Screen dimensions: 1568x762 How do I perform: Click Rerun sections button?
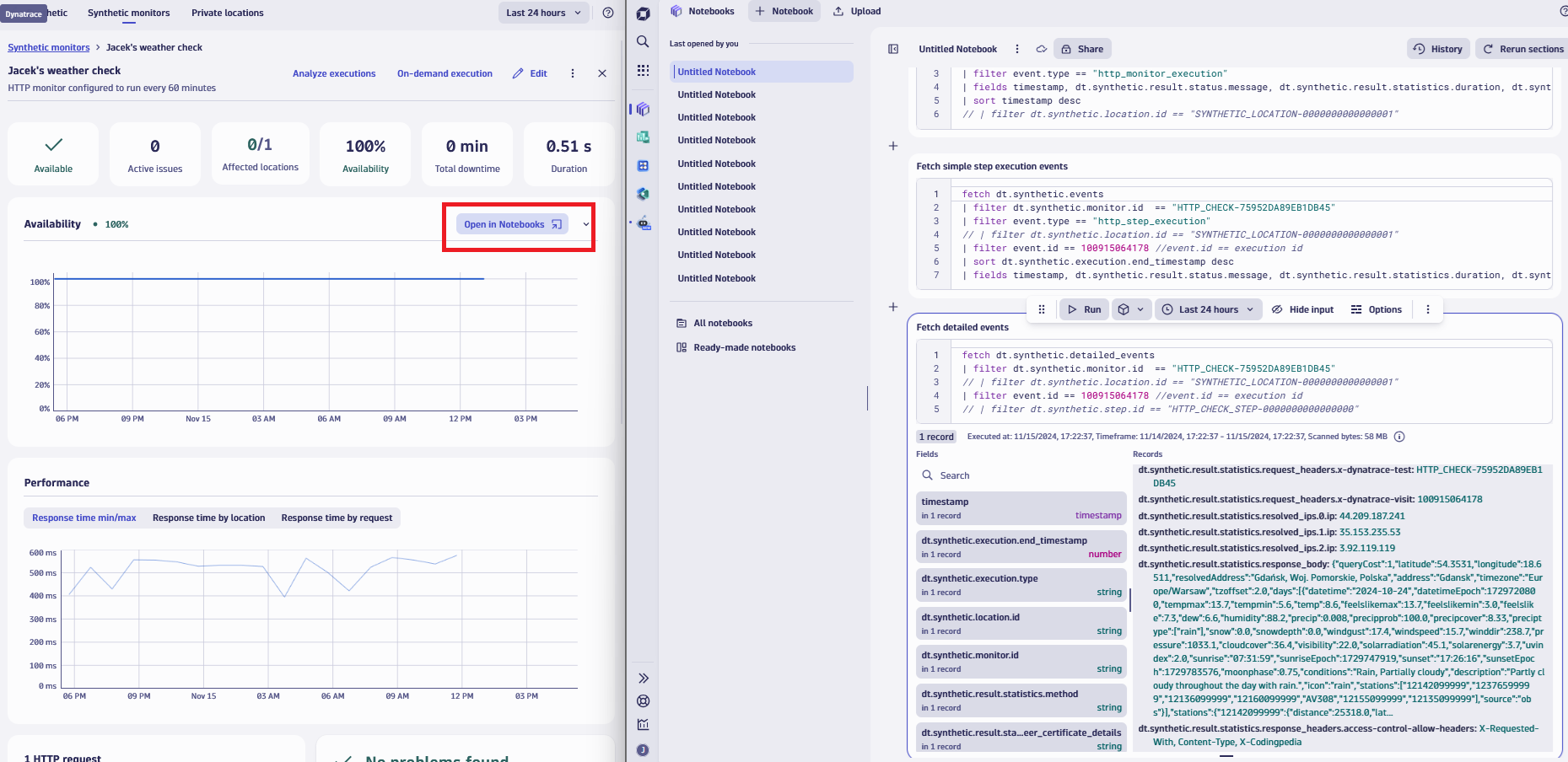(1522, 49)
